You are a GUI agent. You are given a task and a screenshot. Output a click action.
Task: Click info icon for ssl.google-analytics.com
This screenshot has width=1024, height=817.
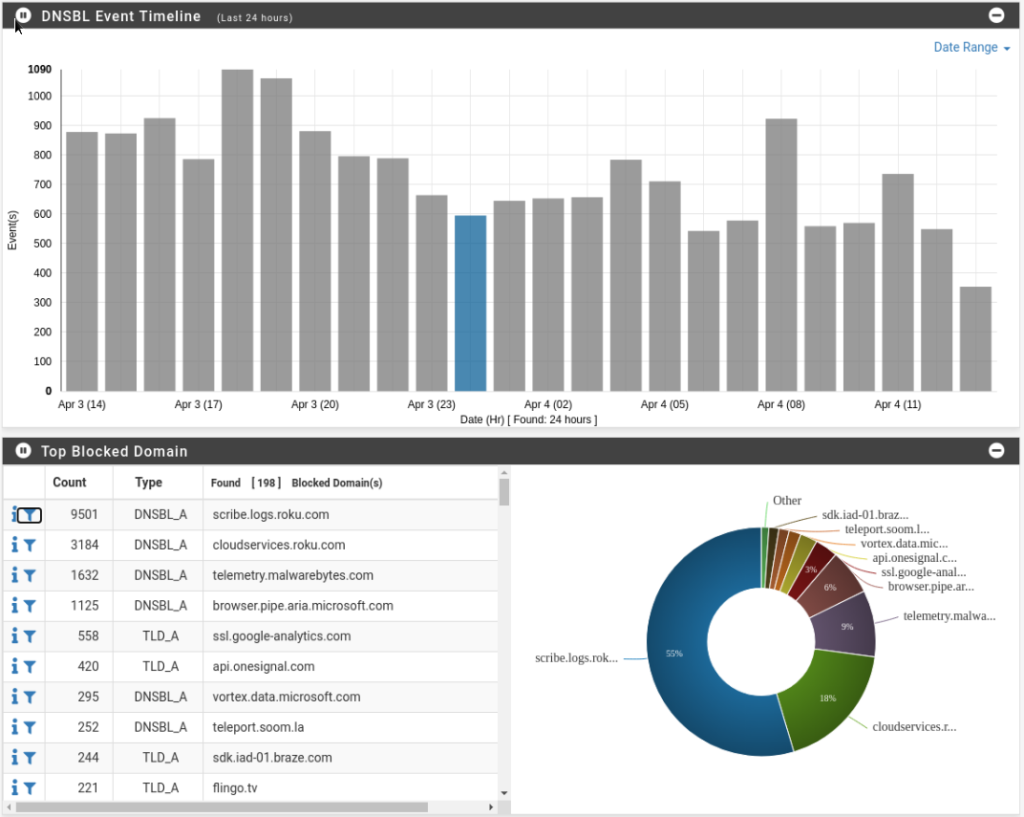(14, 636)
